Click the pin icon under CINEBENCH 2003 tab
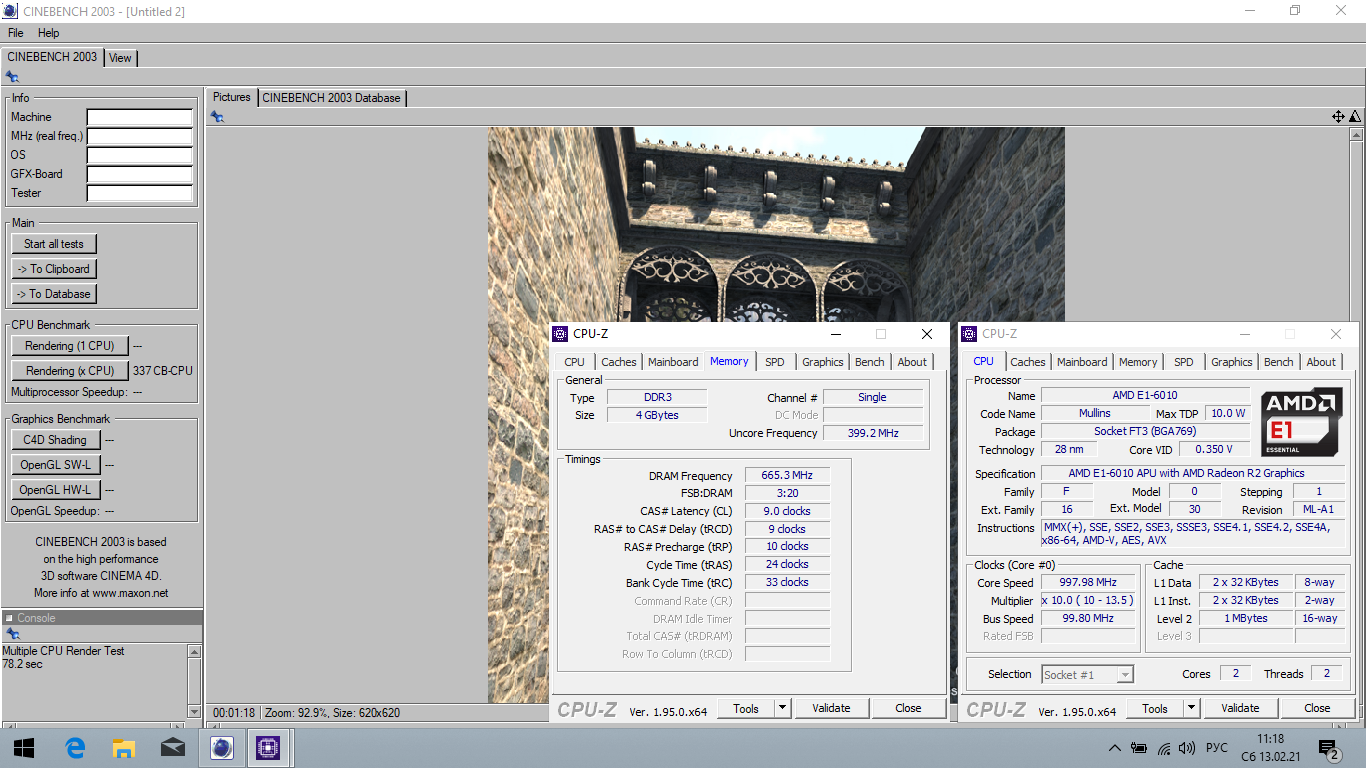Screen dimensions: 1366x768 [12, 77]
